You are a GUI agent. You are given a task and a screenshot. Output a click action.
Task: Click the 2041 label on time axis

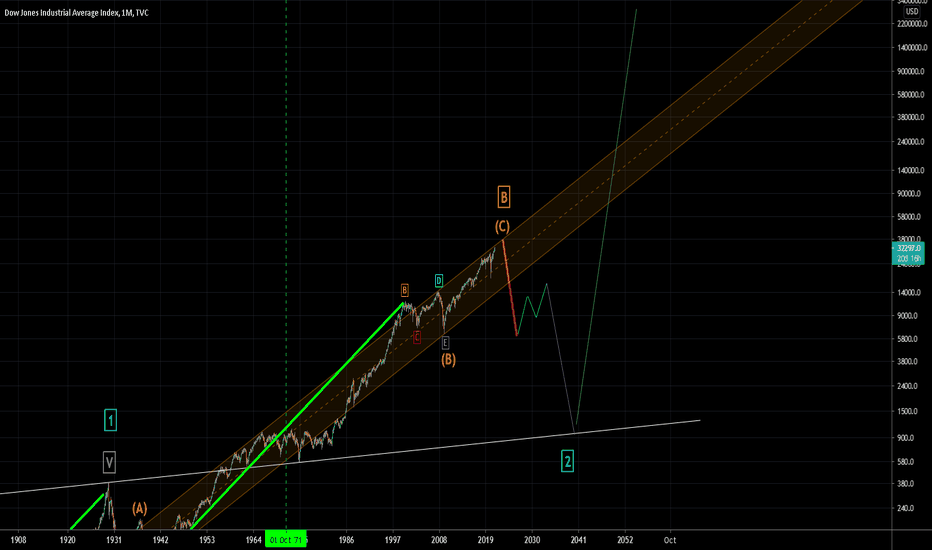tap(578, 540)
